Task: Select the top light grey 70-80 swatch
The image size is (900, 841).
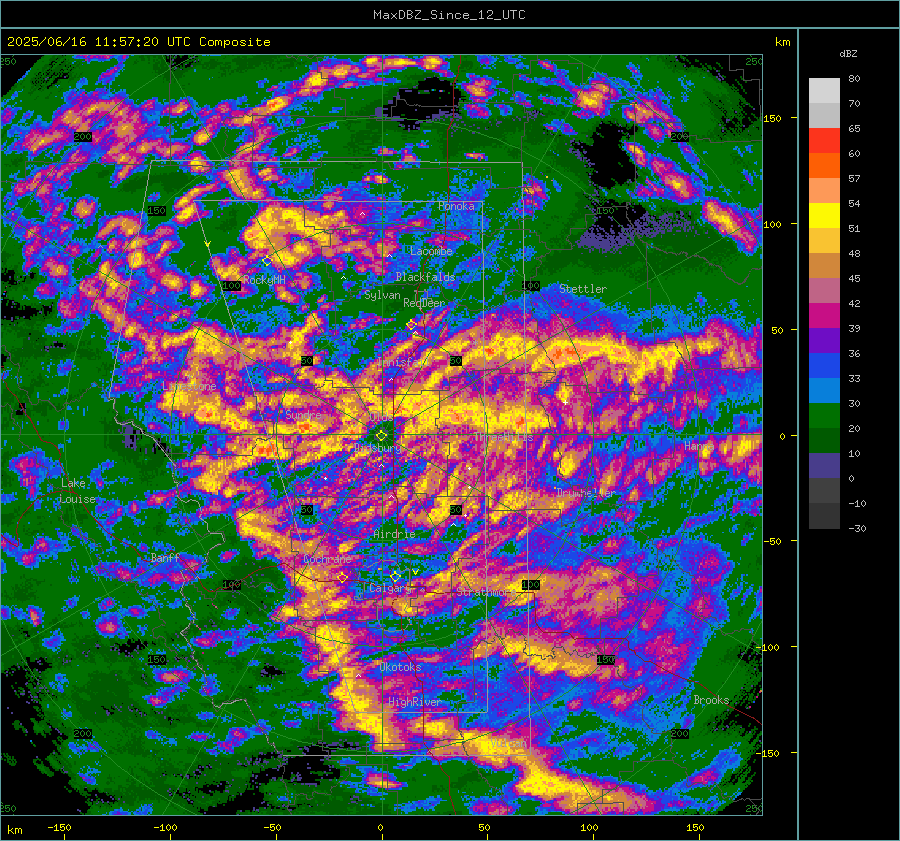Action: pyautogui.click(x=824, y=91)
